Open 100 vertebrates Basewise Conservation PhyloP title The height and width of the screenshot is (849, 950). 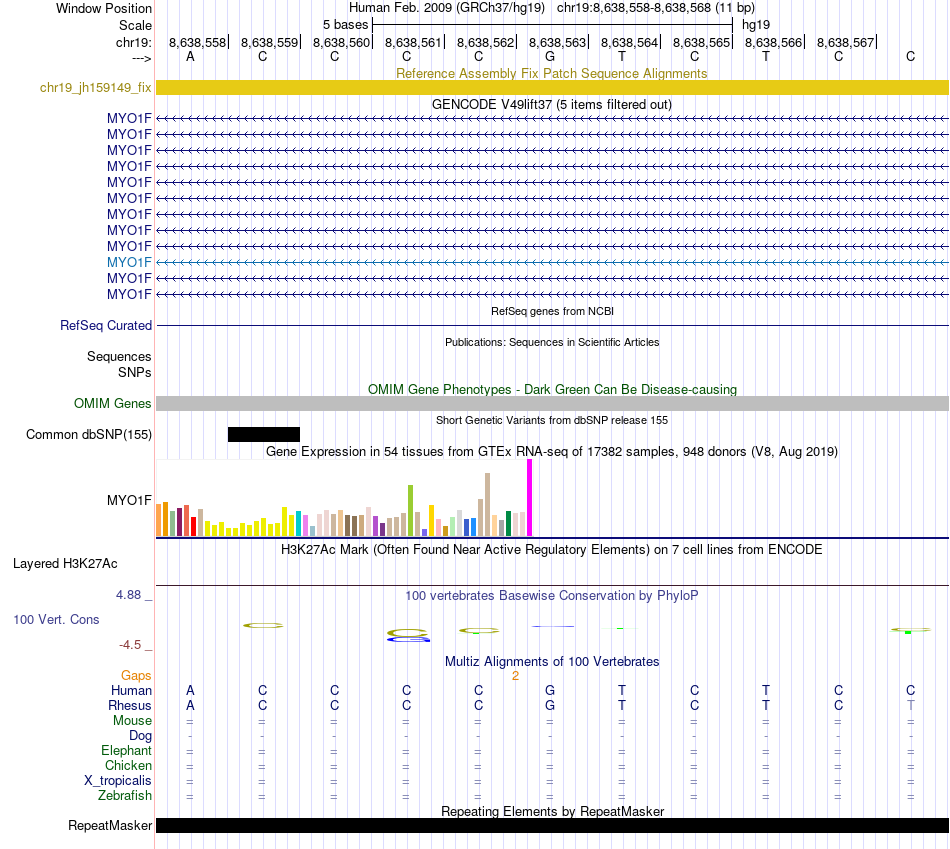point(552,596)
